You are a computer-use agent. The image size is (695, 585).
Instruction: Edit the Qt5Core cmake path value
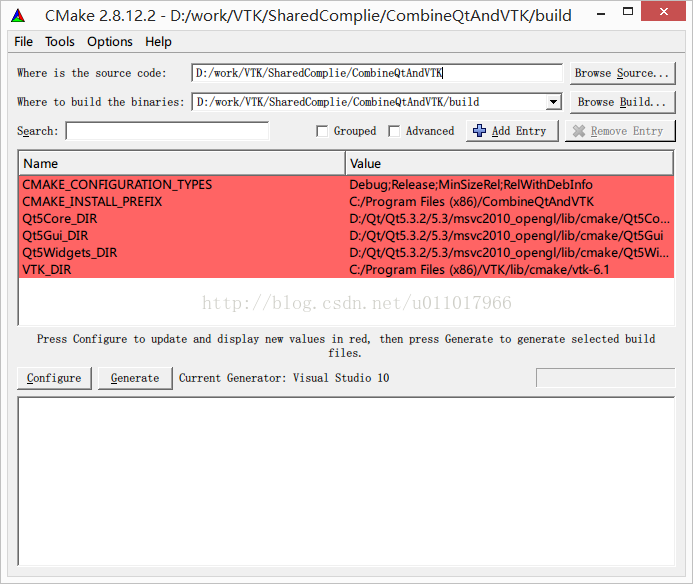pyautogui.click(x=509, y=218)
